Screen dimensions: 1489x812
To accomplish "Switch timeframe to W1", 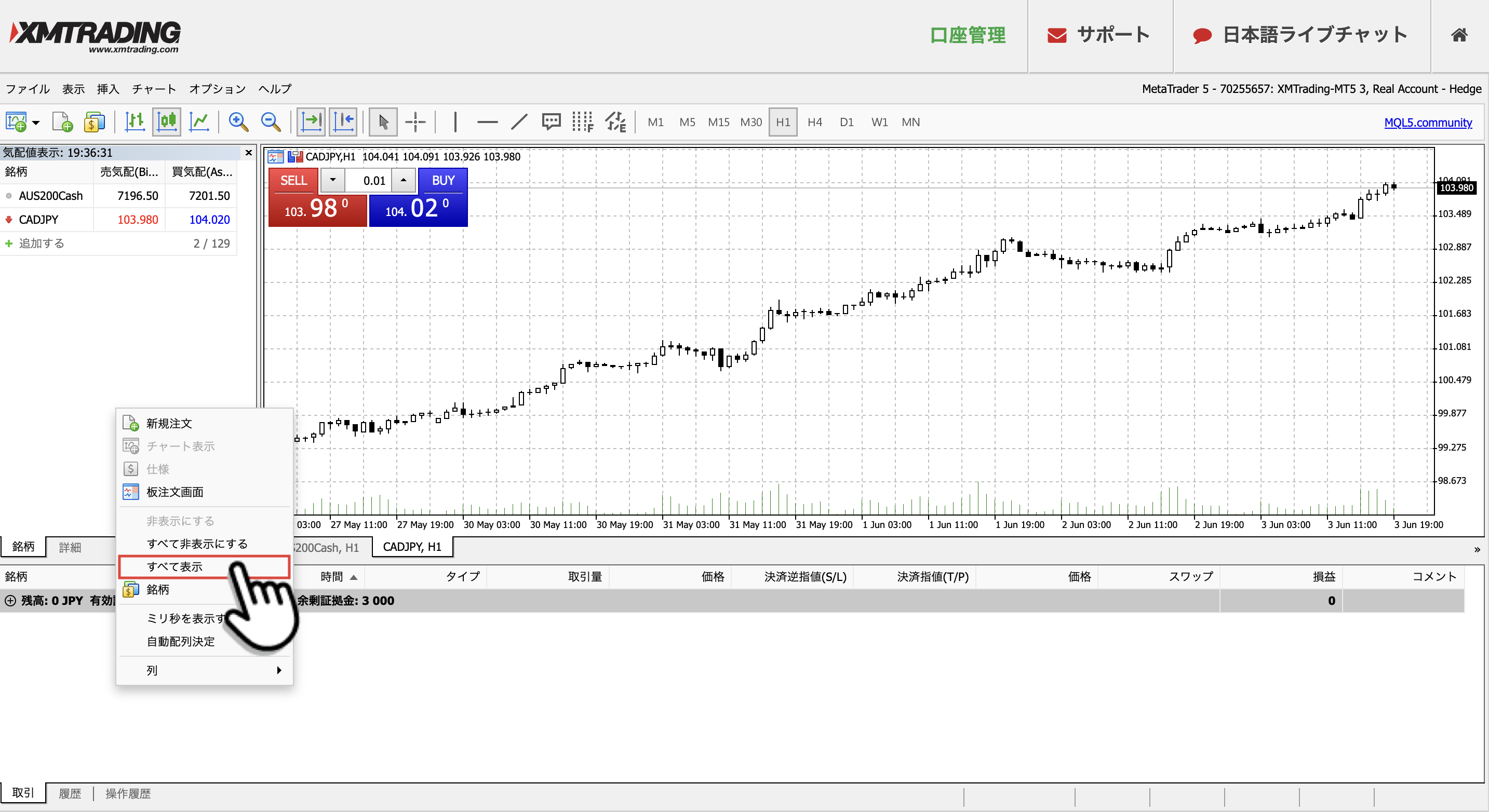I will tap(879, 122).
